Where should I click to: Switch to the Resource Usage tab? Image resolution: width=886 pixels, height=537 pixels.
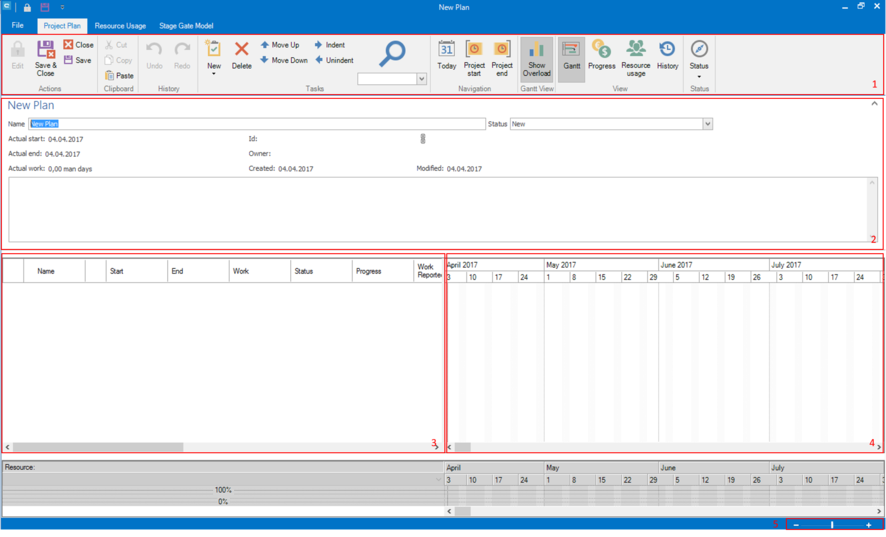(120, 26)
